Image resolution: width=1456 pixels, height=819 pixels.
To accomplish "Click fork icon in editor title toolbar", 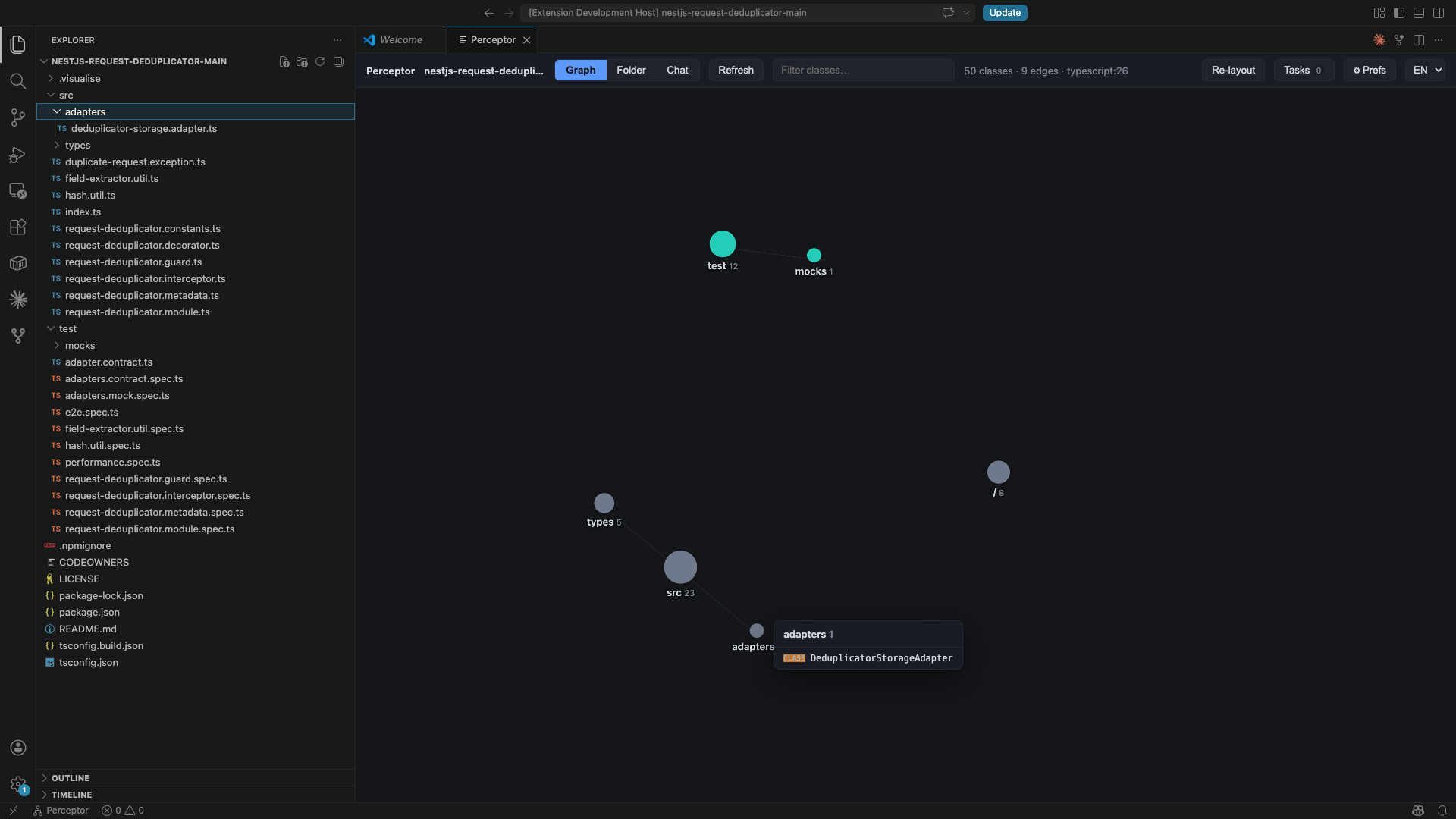I will point(1399,40).
